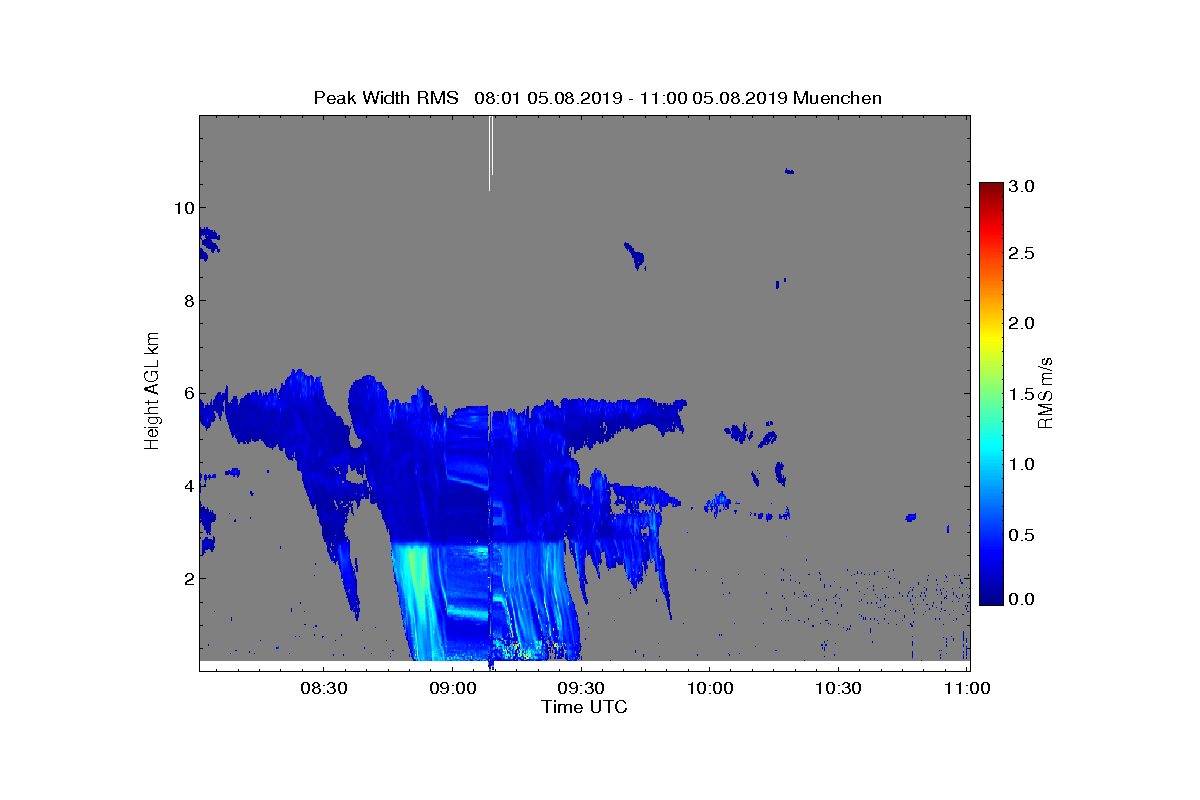Viewport: 1200px width, 800px height.
Task: Click the plot title 'Peak Width RMS'
Action: 386,97
